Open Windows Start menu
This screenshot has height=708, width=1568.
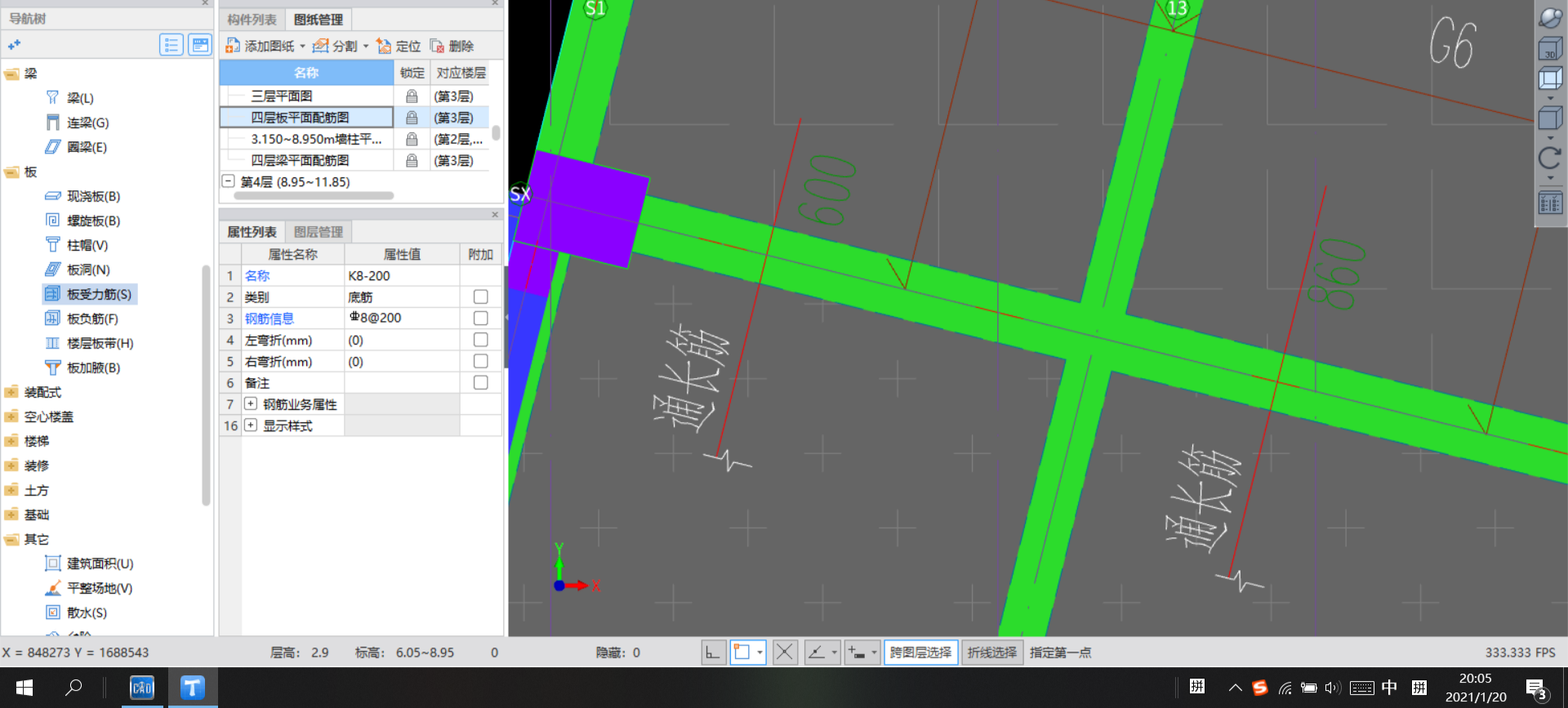24,688
